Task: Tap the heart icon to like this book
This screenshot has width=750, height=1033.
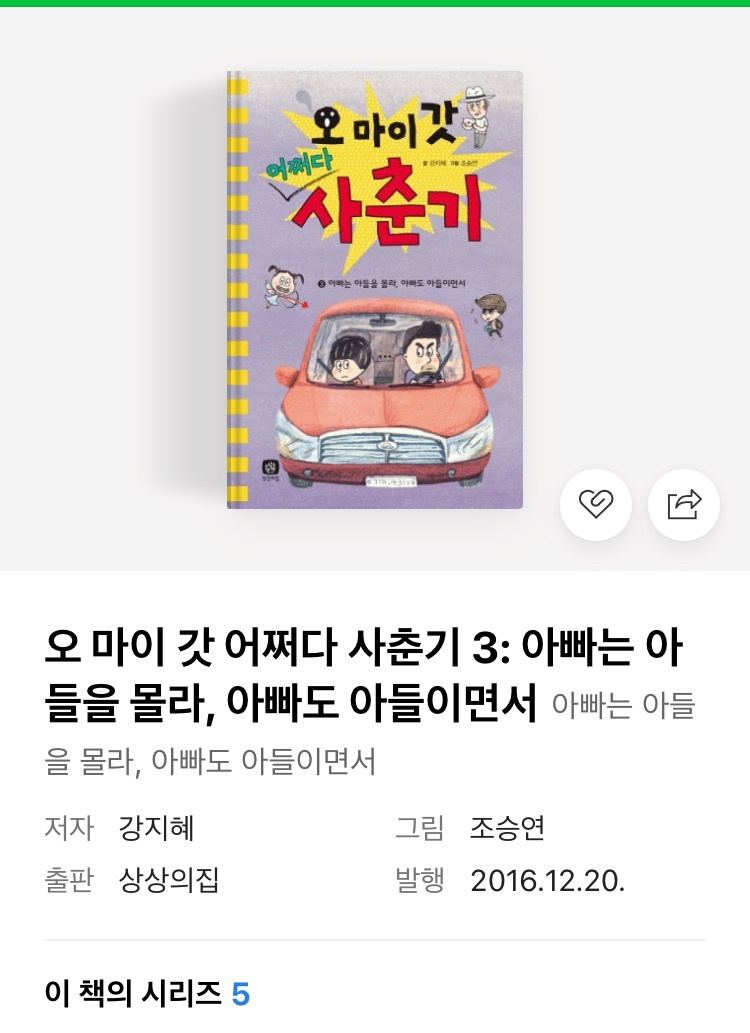Action: coord(596,505)
